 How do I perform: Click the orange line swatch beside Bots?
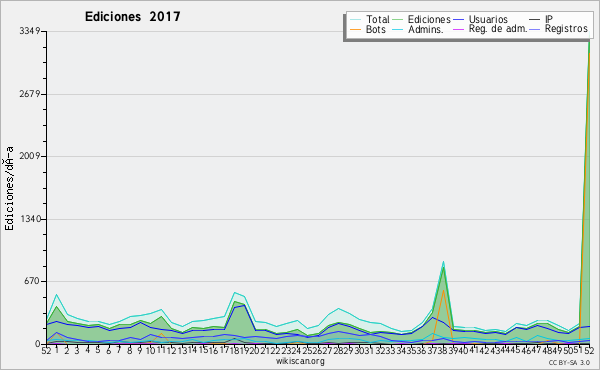pos(355,29)
